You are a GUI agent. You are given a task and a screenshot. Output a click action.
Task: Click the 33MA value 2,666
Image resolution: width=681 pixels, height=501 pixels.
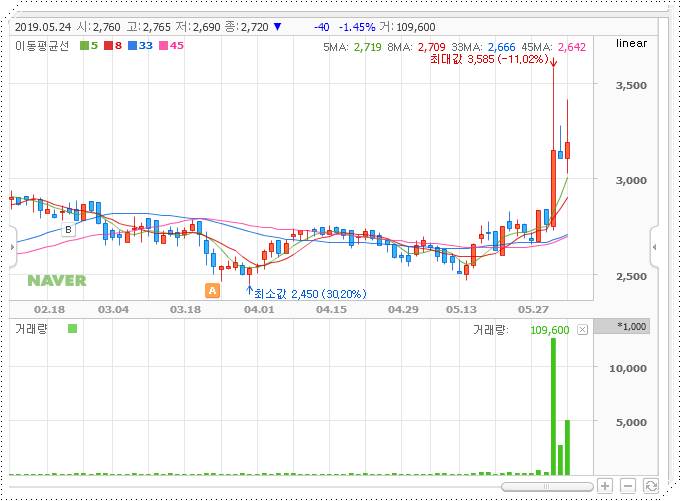click(x=501, y=47)
